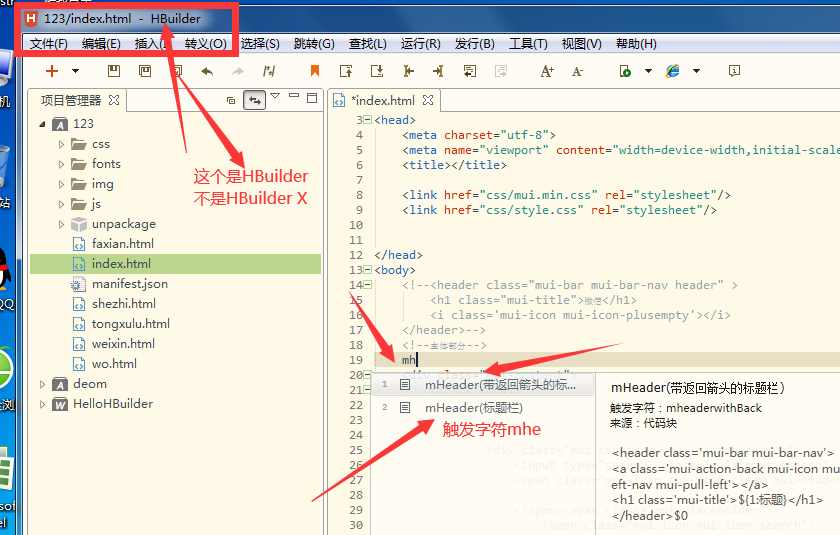Select the highlighted index.html tree item
This screenshot has width=840, height=535.
pos(175,264)
